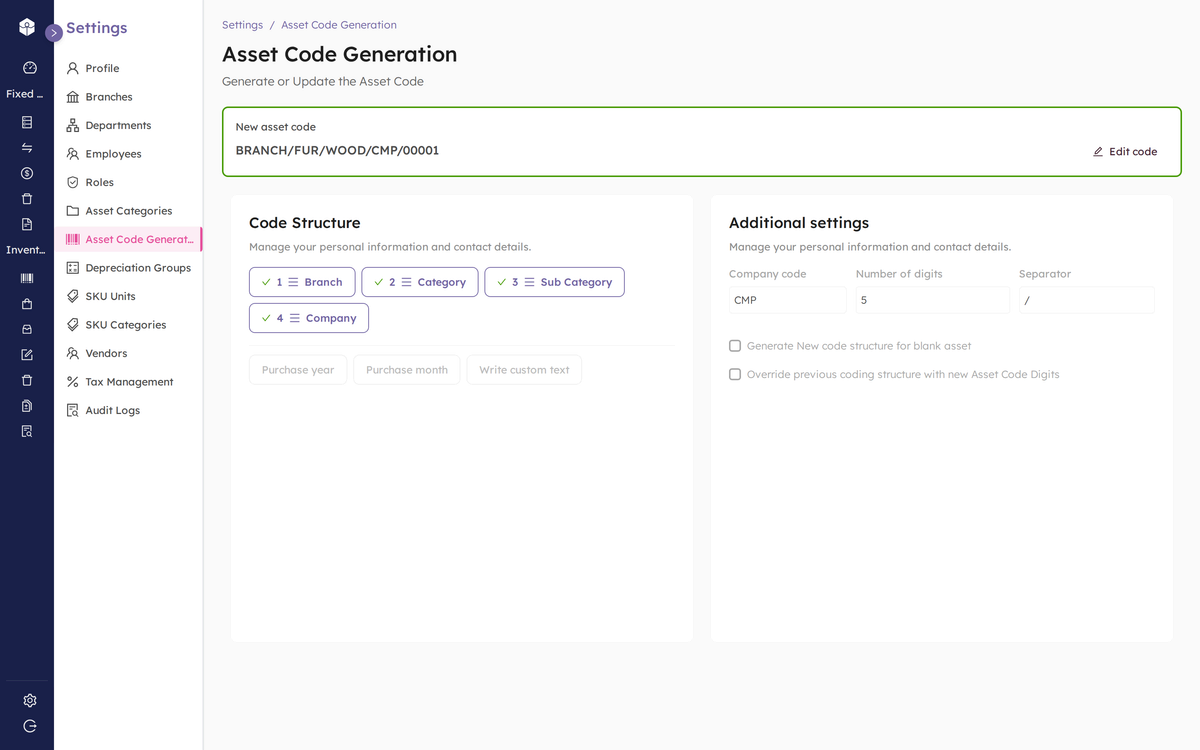Expand the sidebar with purple chevron button

[54, 33]
